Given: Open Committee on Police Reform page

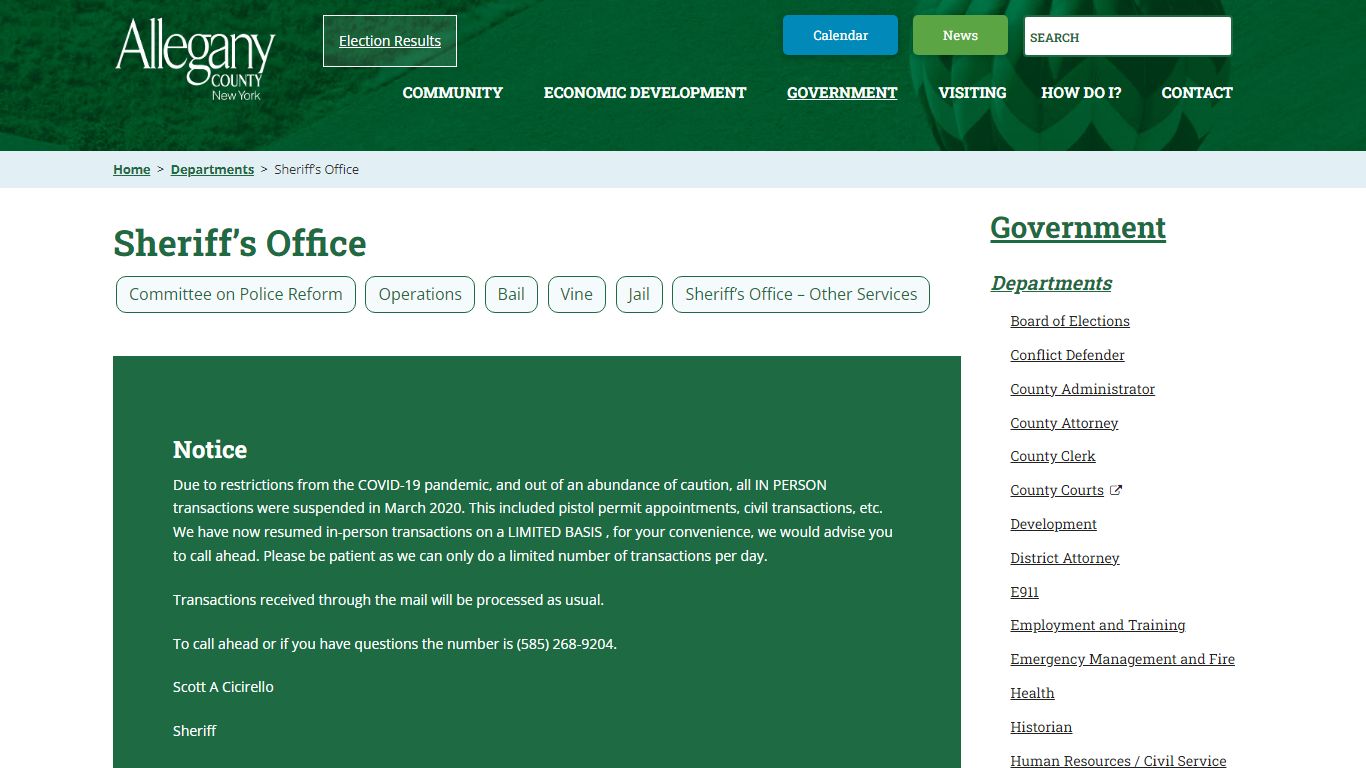Looking at the screenshot, I should (x=236, y=294).
